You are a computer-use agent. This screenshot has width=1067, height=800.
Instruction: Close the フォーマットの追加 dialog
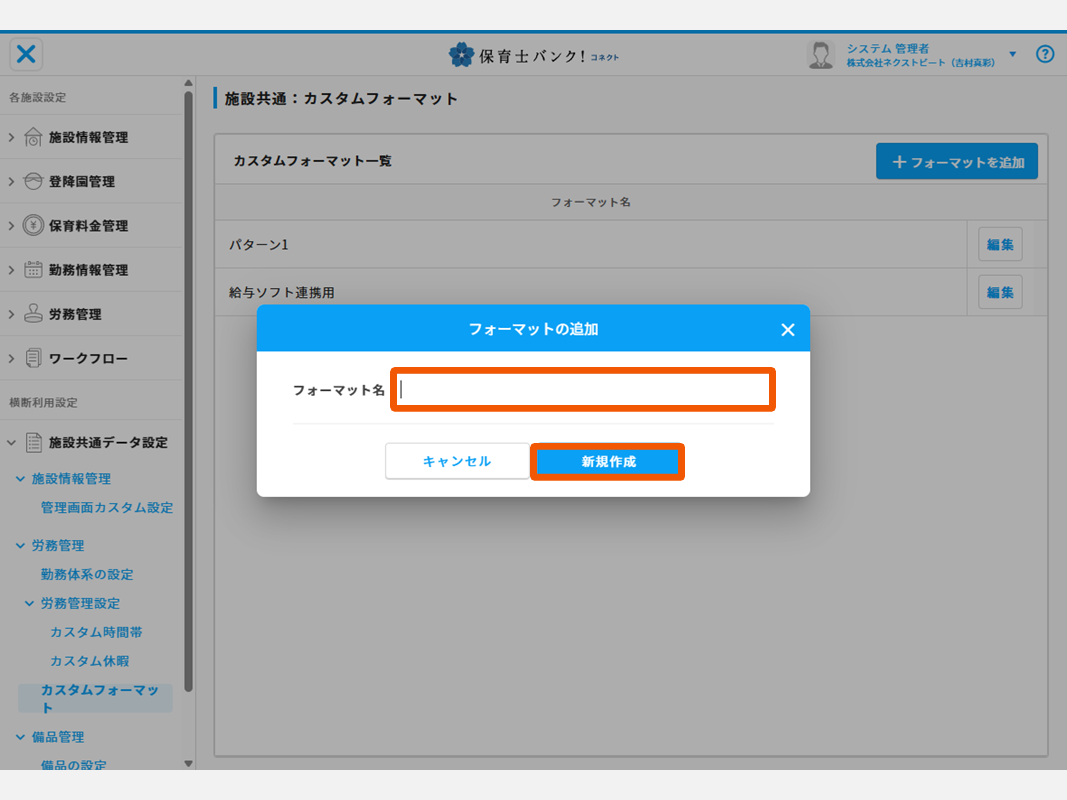[787, 329]
